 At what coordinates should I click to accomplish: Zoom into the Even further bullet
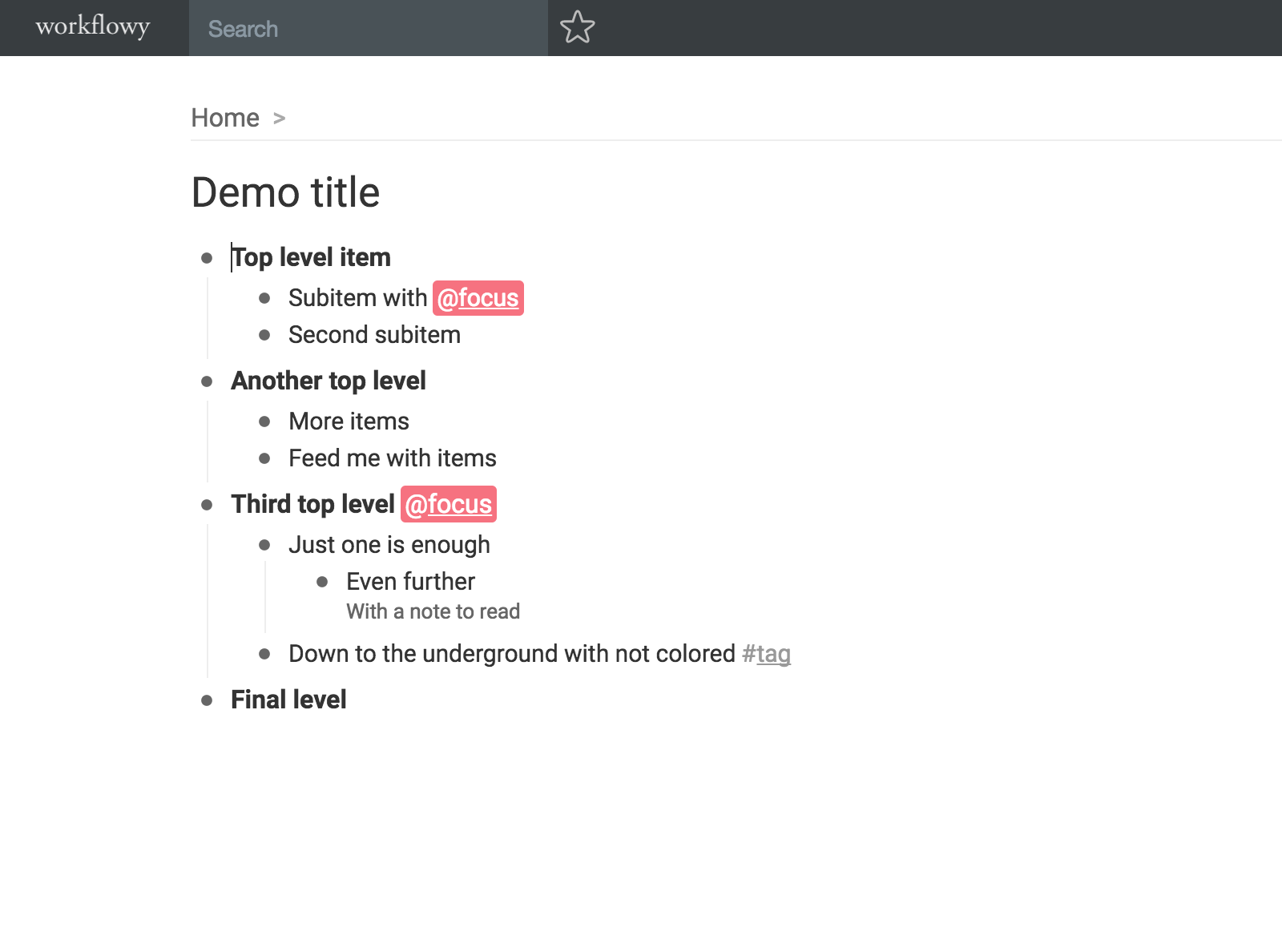322,582
